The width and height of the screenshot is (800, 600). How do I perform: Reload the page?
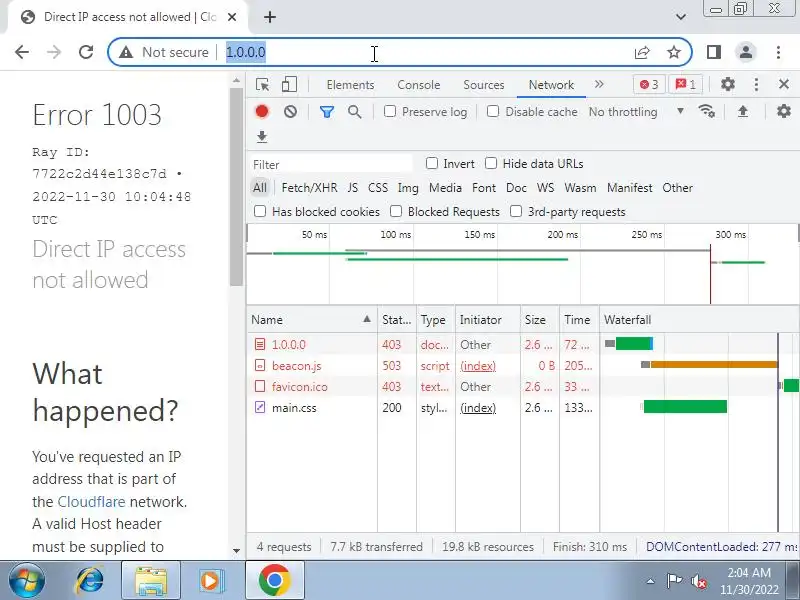pyautogui.click(x=86, y=52)
